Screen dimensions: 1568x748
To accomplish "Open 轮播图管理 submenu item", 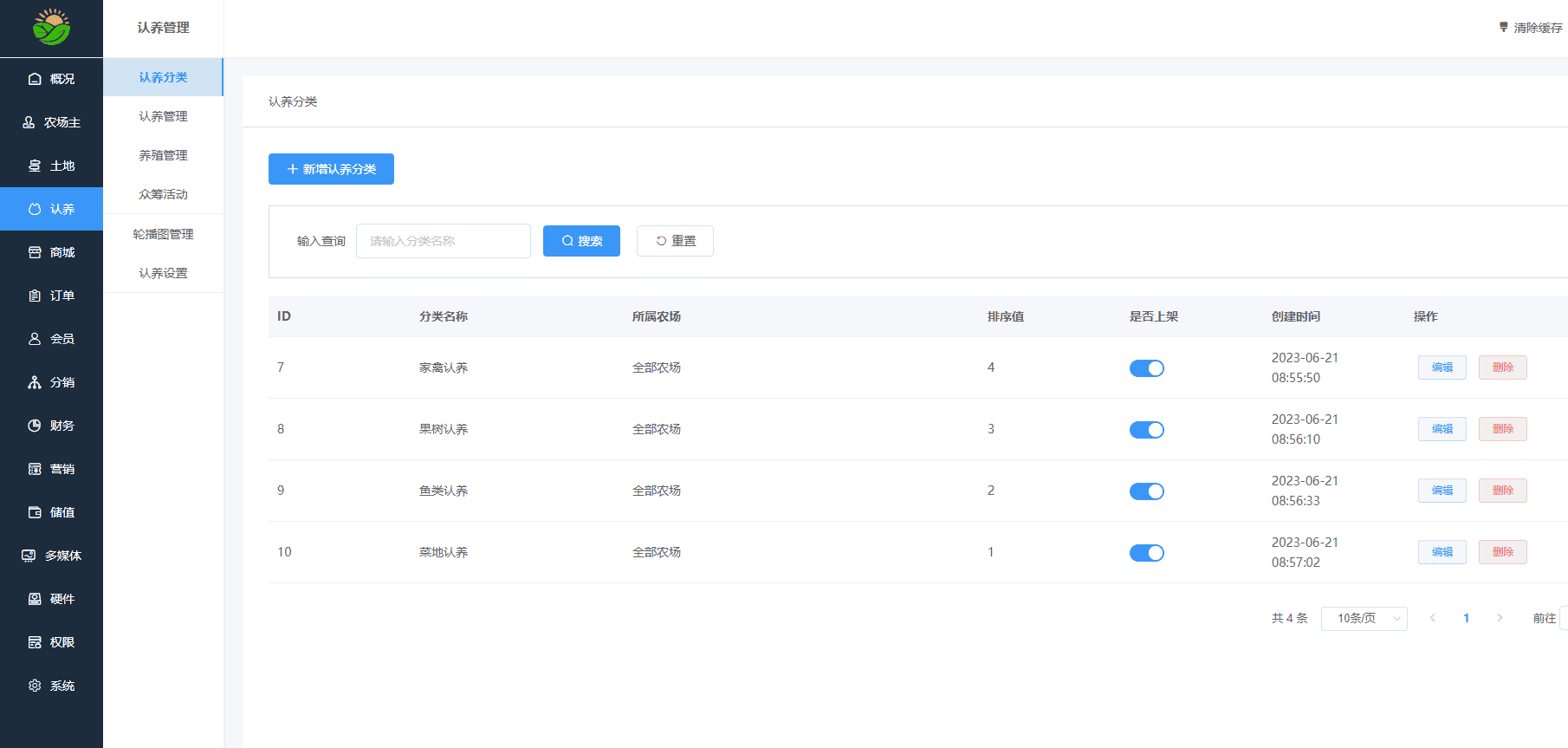I will click(x=163, y=234).
